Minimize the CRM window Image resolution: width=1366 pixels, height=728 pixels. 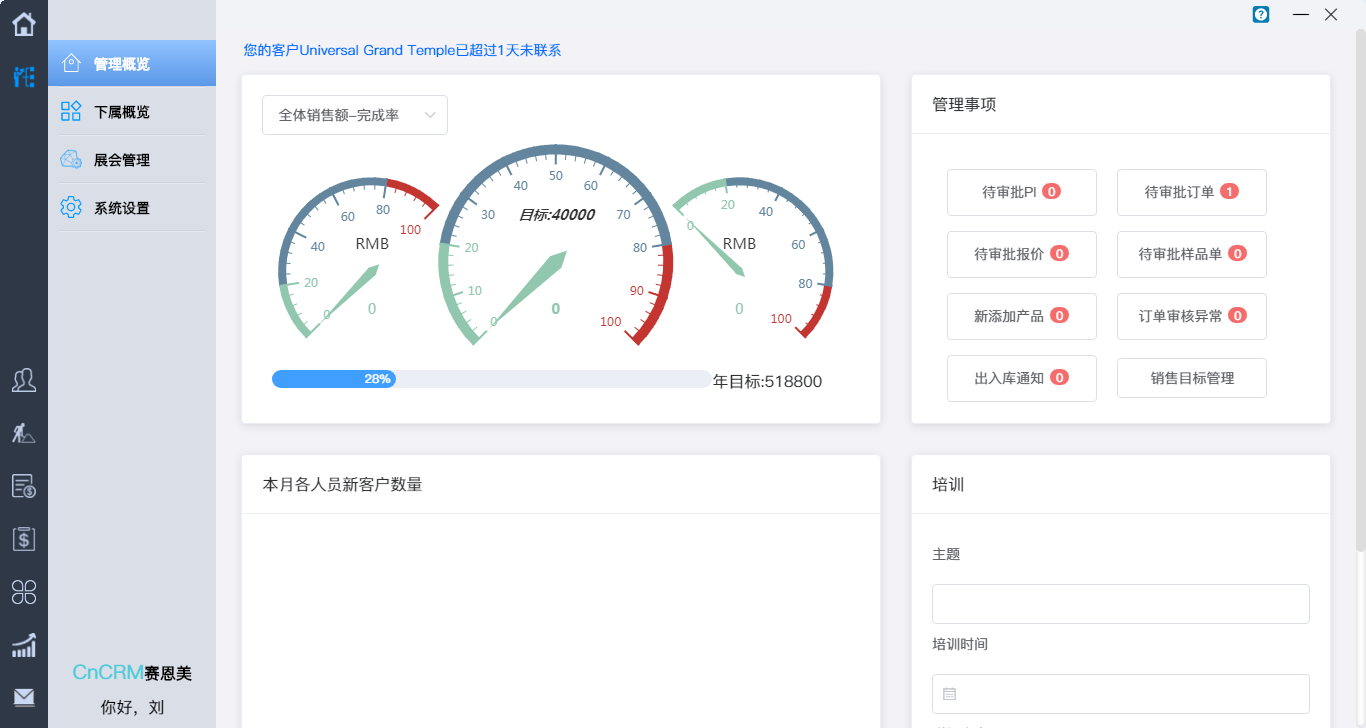[x=1301, y=15]
